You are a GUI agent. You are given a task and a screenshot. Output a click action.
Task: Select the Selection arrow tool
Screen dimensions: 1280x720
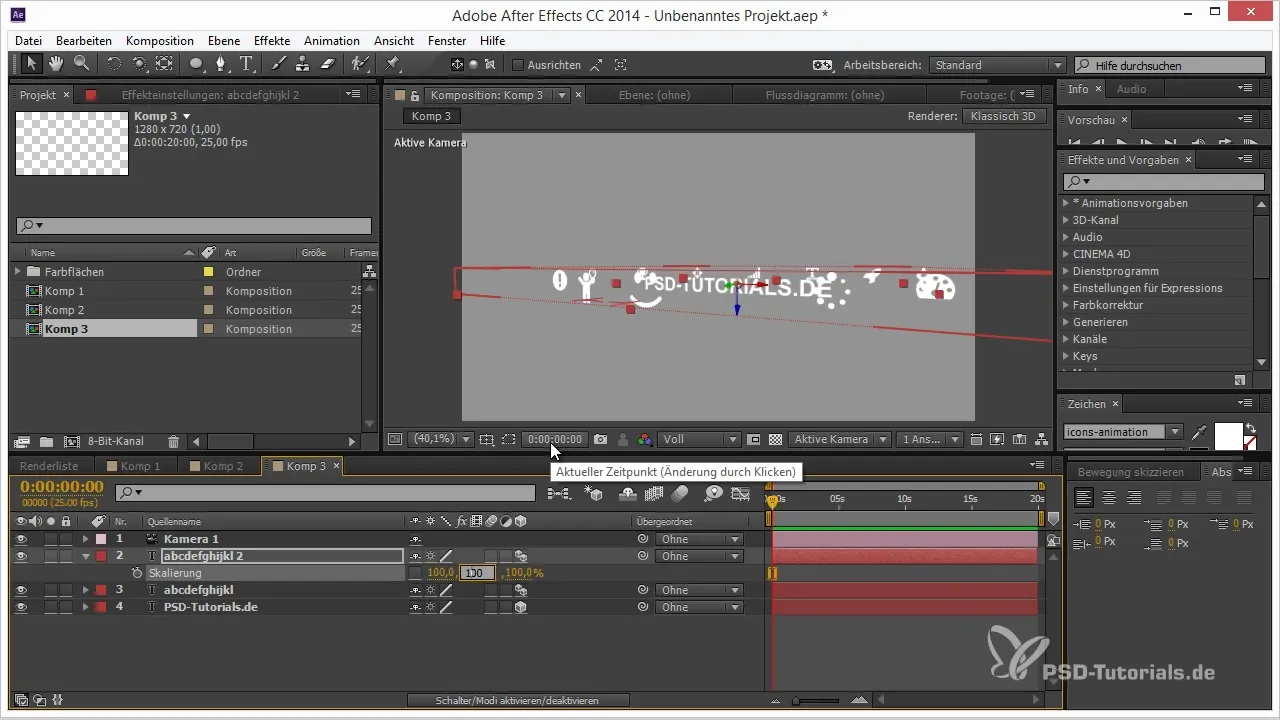[32, 64]
